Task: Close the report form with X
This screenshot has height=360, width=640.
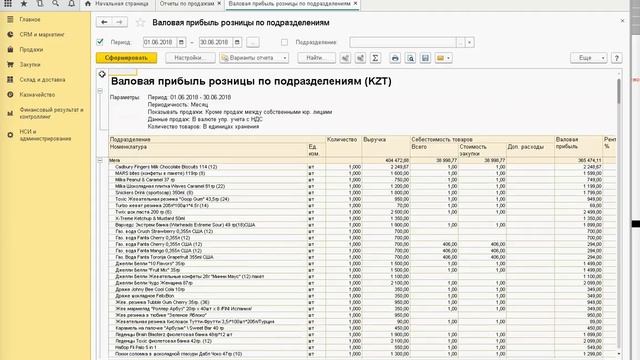Action: (x=622, y=21)
